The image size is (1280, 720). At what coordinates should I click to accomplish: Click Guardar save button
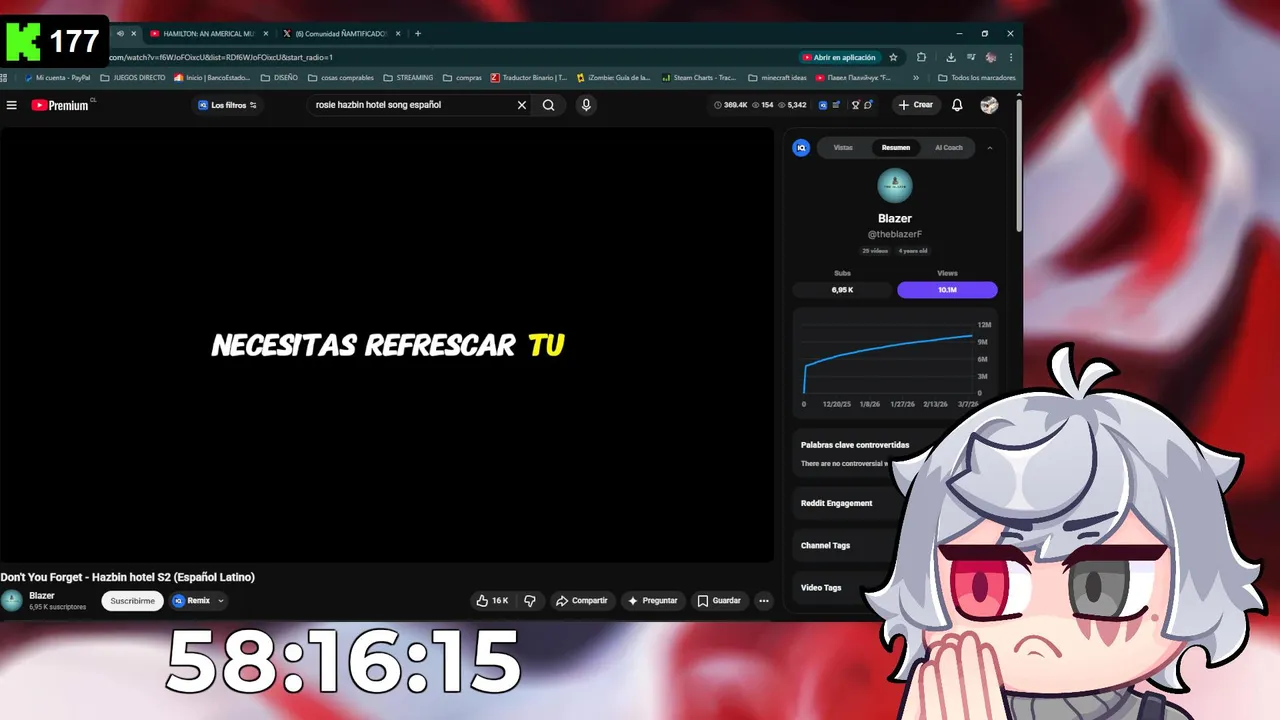tap(719, 601)
